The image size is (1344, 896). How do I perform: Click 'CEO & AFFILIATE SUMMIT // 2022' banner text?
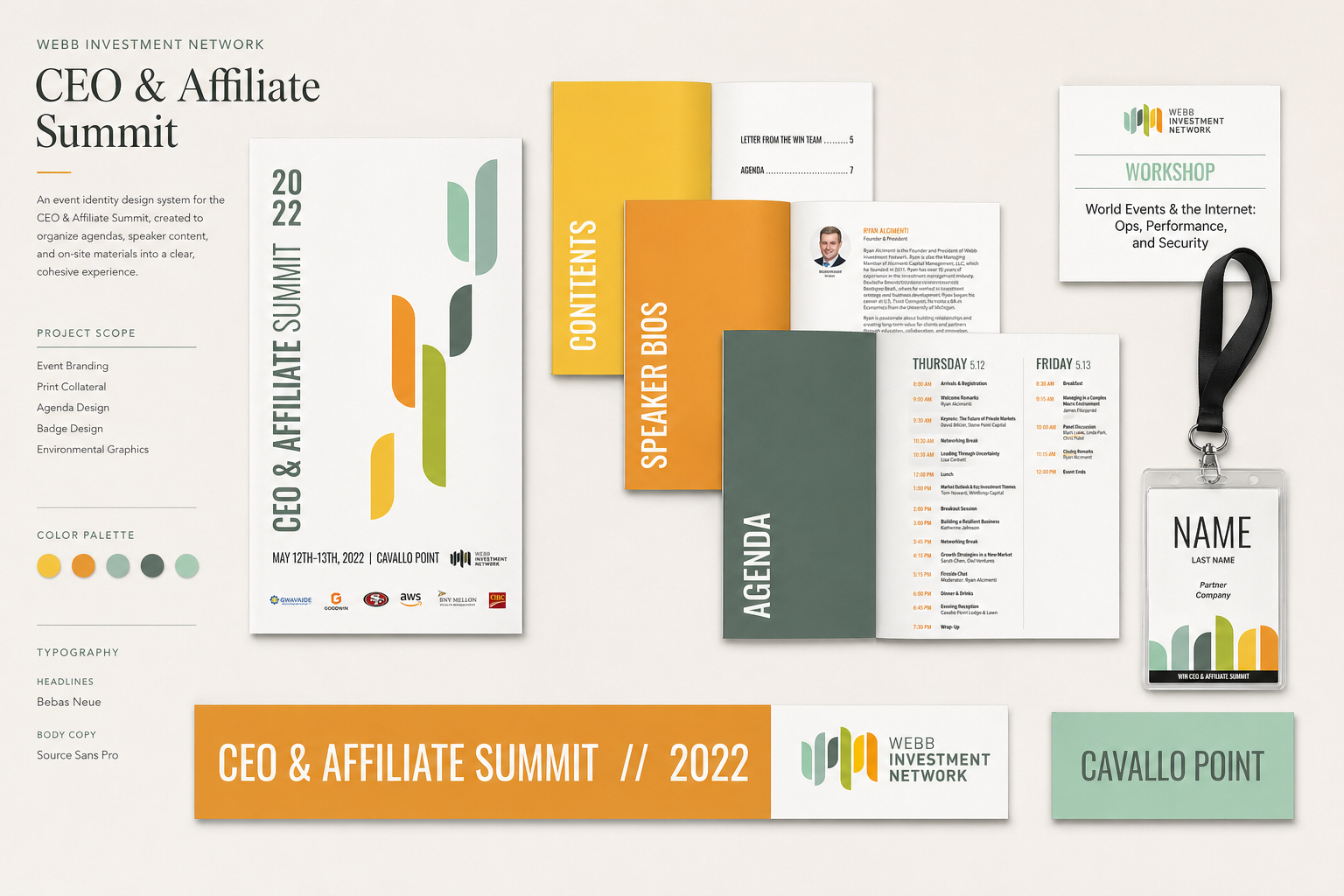click(483, 763)
